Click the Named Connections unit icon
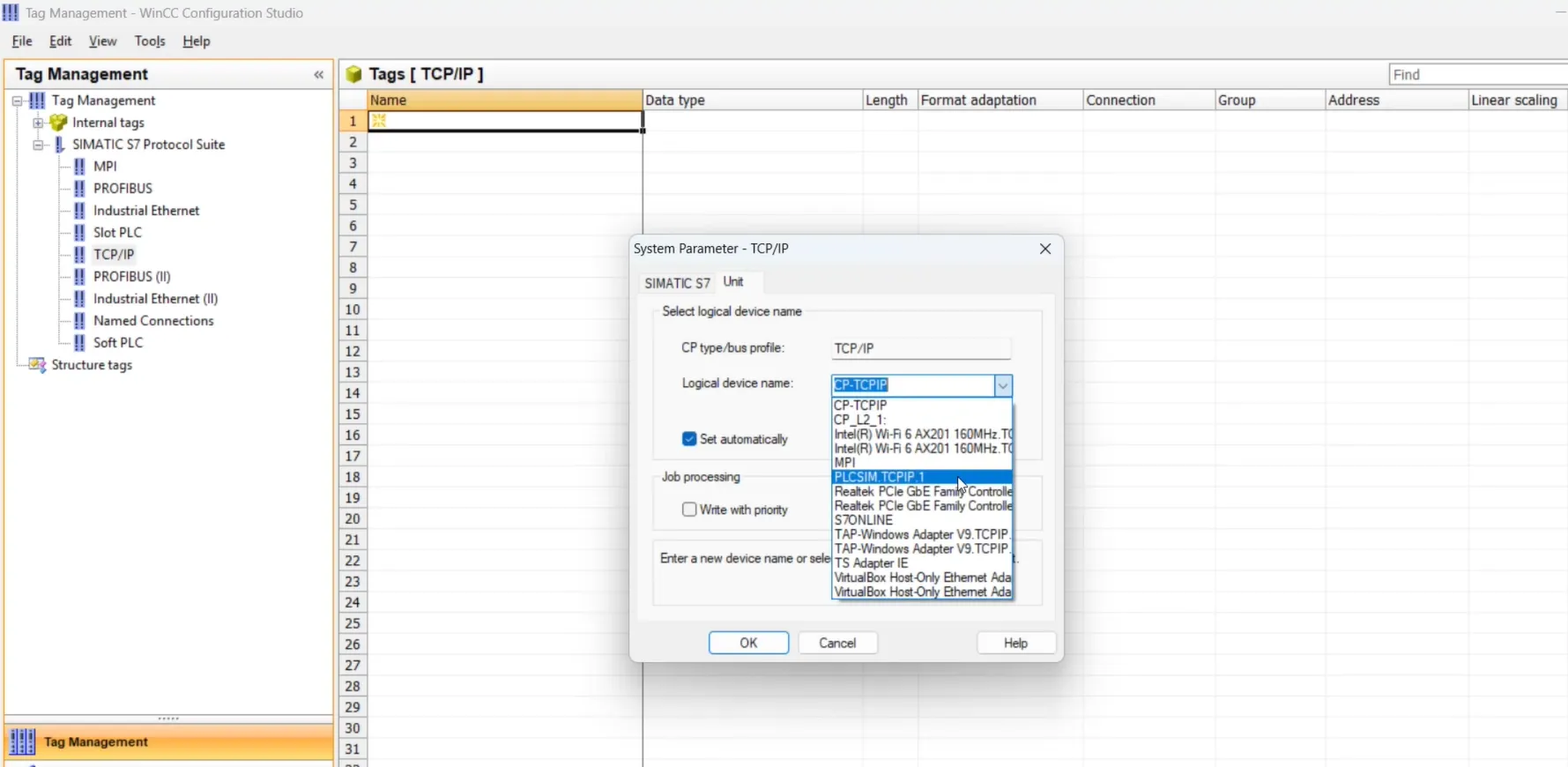 80,320
